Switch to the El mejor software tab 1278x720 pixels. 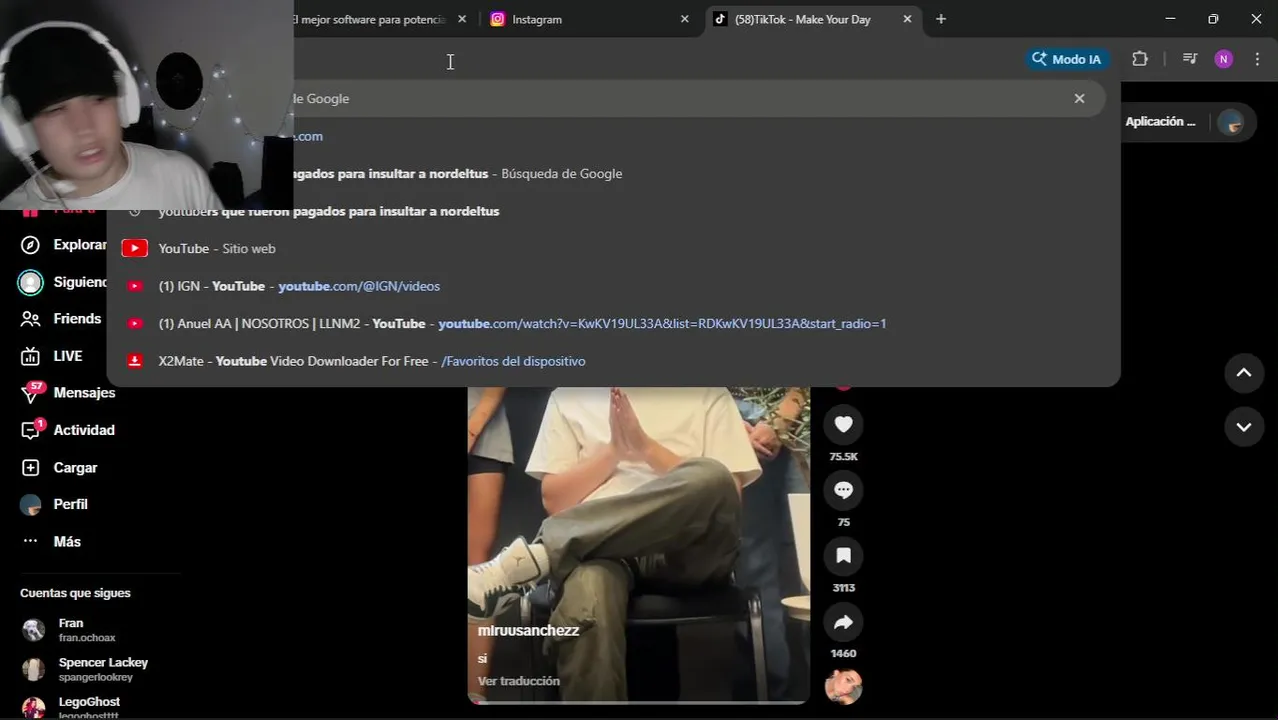[370, 19]
